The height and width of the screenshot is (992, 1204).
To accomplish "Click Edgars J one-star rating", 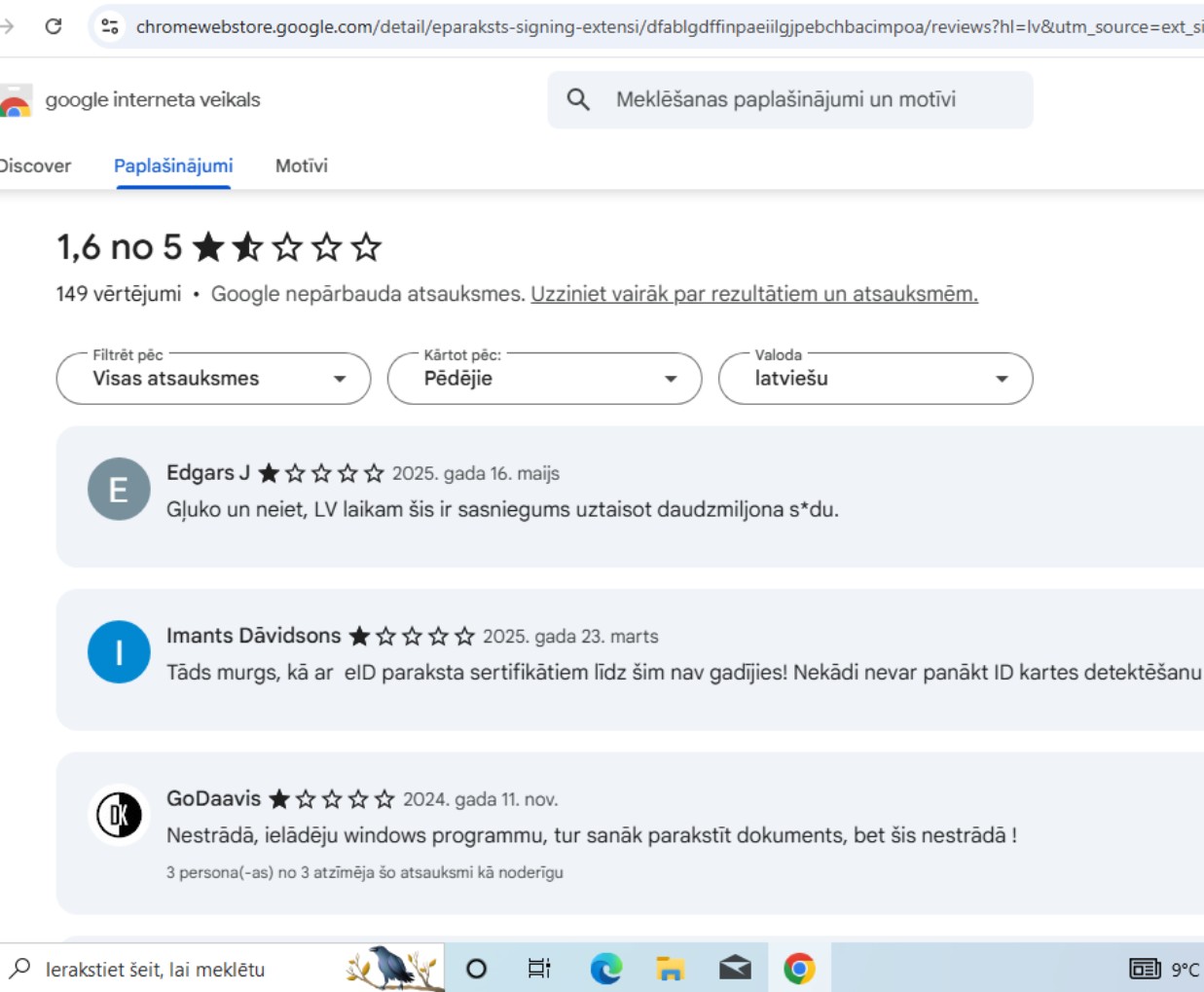I will [x=321, y=473].
